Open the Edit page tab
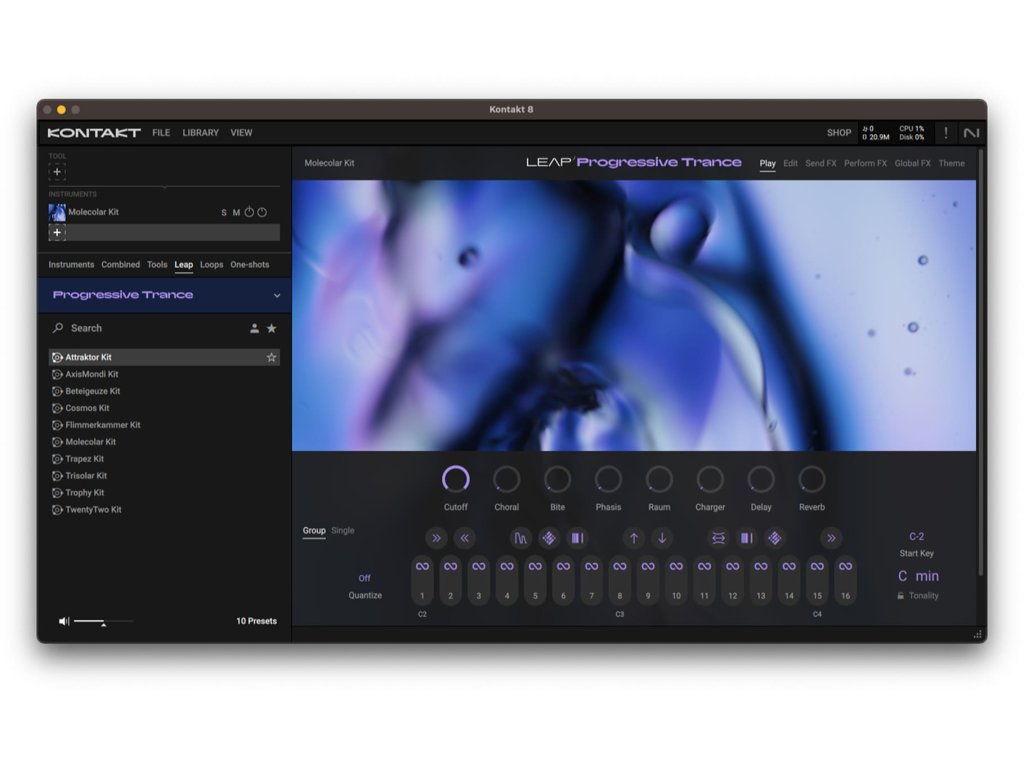Screen dimensions: 1024x768 click(790, 163)
